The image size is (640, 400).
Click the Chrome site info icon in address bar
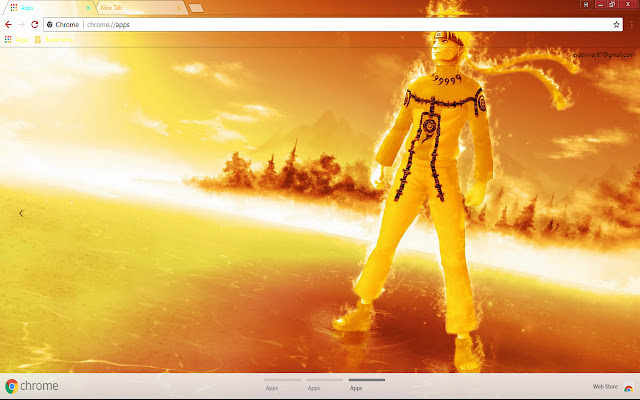tap(50, 24)
